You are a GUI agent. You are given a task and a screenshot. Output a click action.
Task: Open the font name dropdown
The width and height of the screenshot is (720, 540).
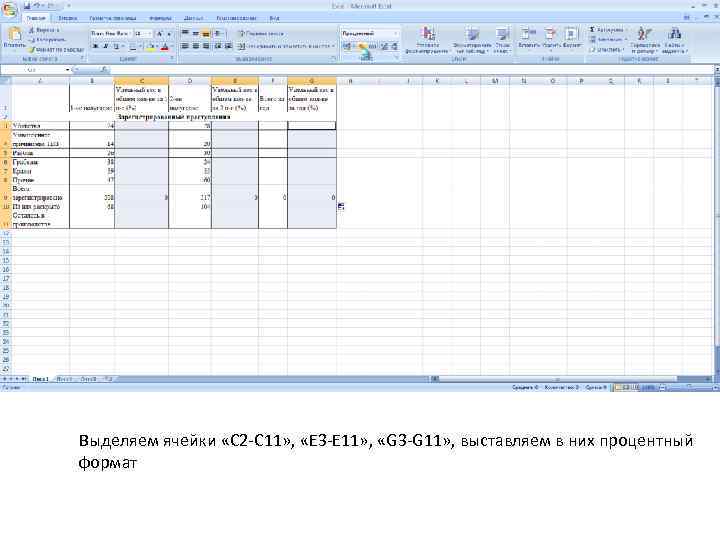tap(130, 34)
